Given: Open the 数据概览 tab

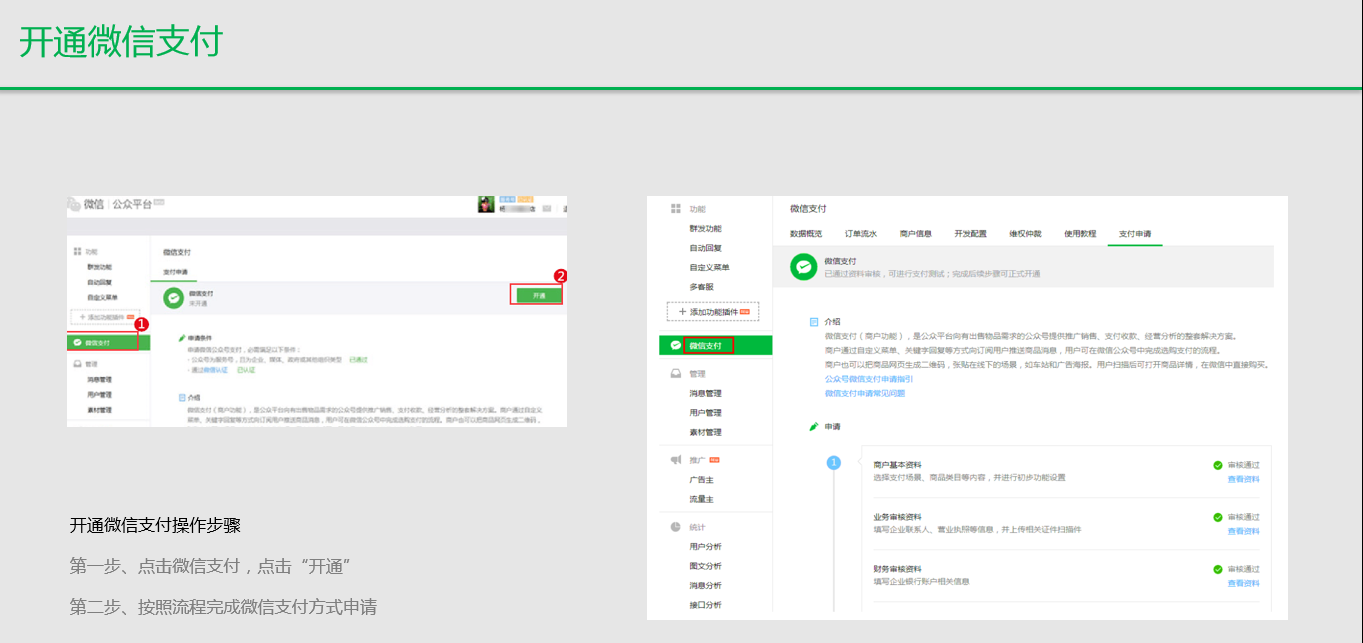Looking at the screenshot, I should click(x=806, y=234).
